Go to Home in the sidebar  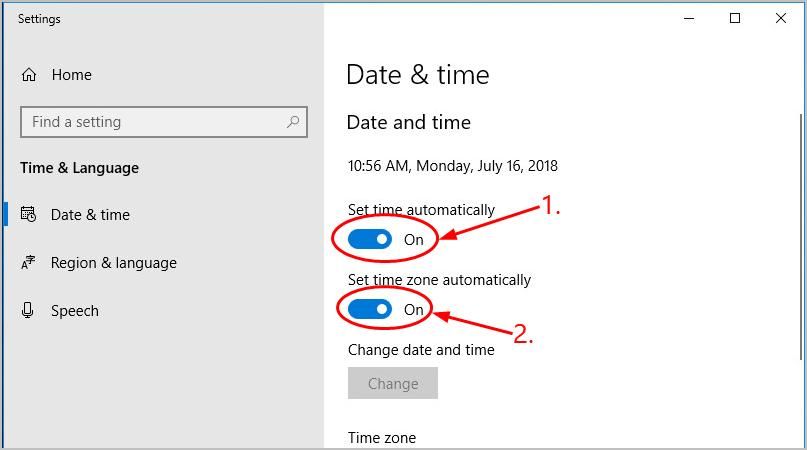pyautogui.click(x=71, y=75)
